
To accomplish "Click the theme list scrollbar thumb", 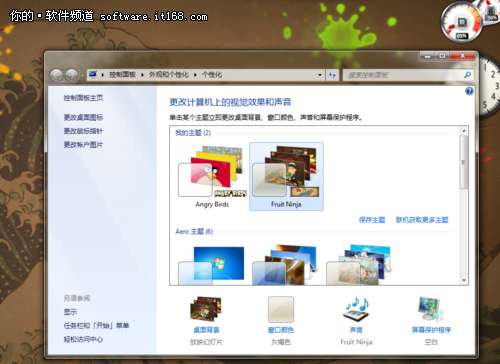I will coord(464,162).
